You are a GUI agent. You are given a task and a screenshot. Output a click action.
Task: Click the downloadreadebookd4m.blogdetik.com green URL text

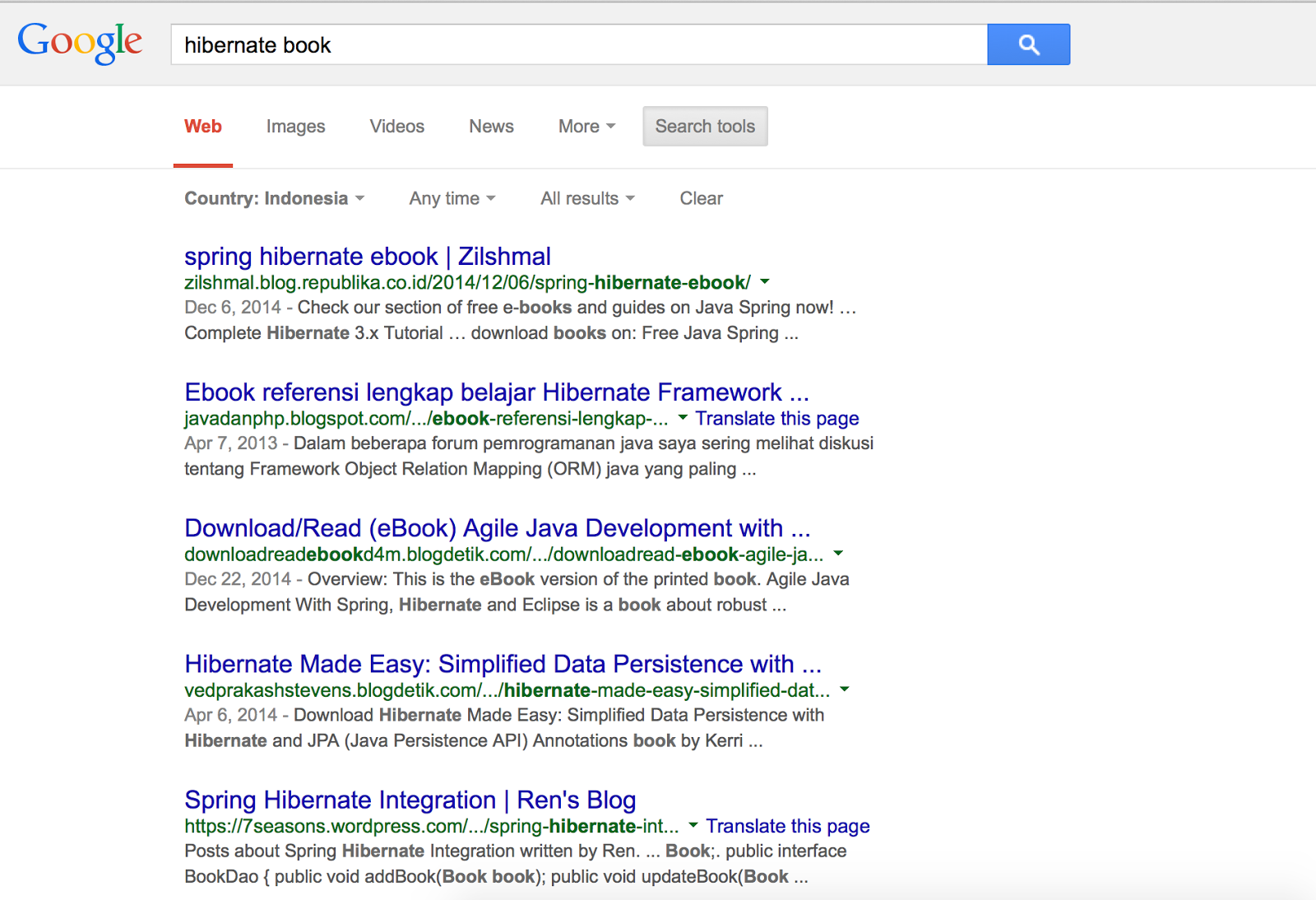503,554
